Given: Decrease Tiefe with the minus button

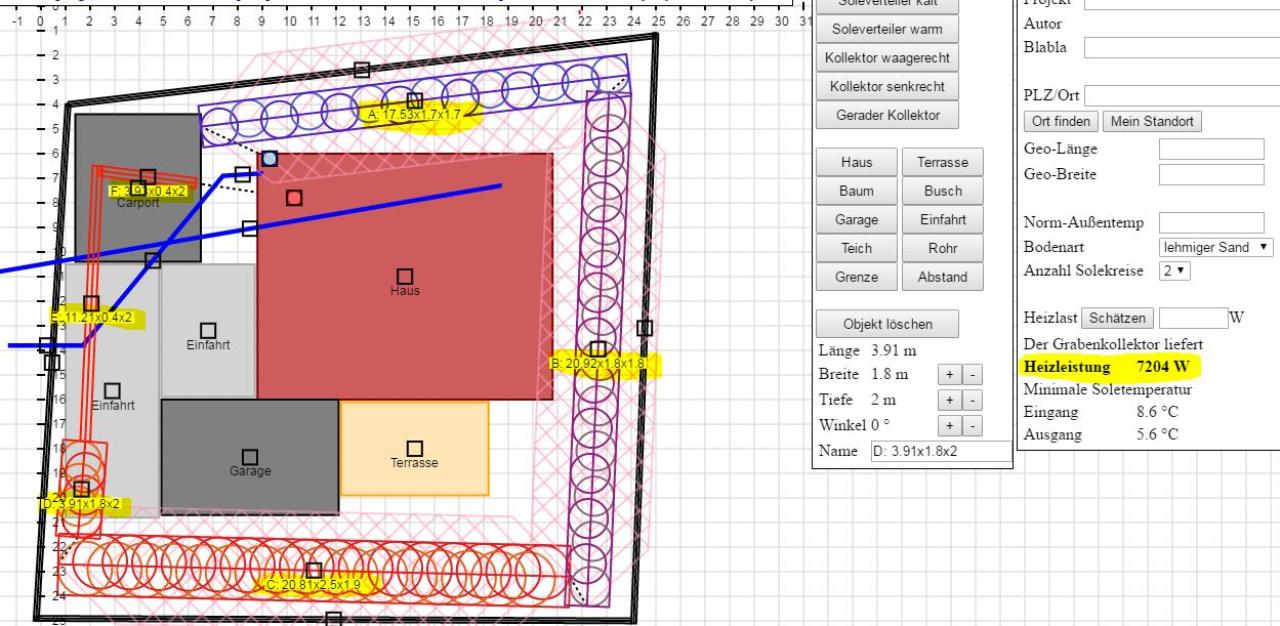Looking at the screenshot, I should pos(971,401).
